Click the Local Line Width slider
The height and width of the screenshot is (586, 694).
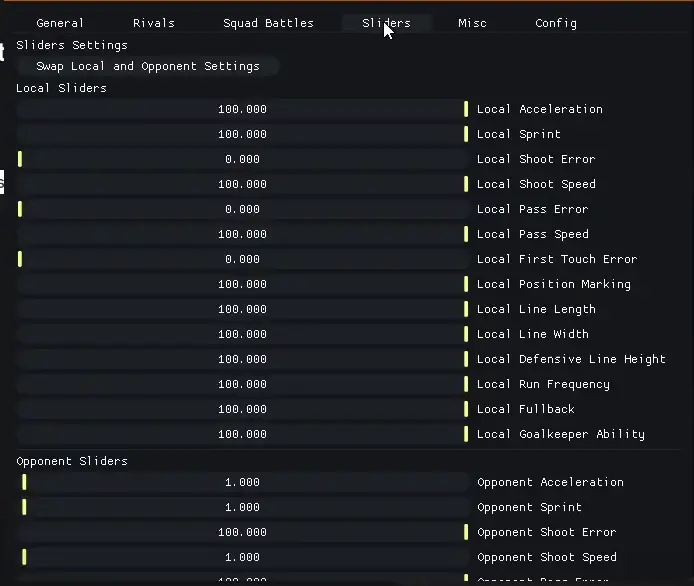243,334
